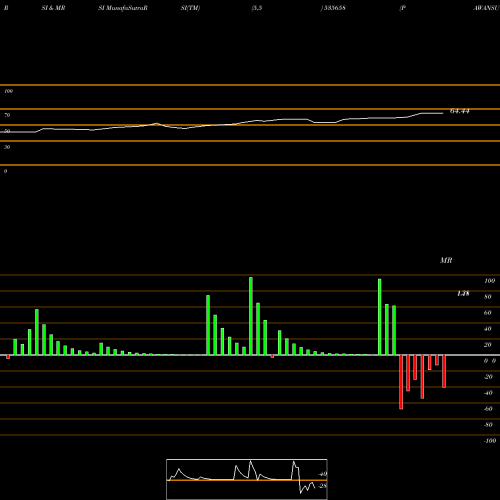
Task: Click the longest red MR histogram bar
Action: click(x=401, y=382)
